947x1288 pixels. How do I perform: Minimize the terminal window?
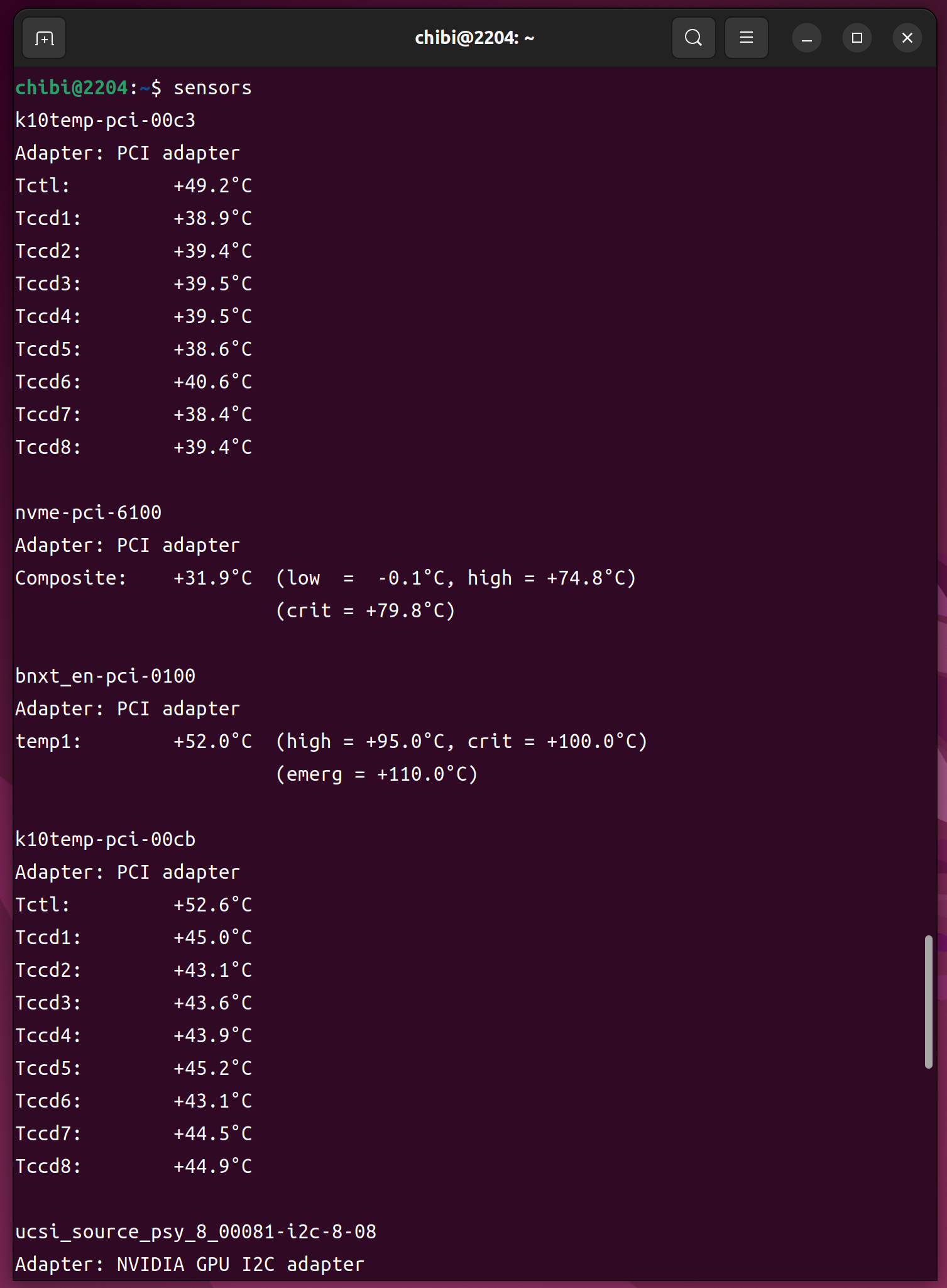[x=806, y=38]
